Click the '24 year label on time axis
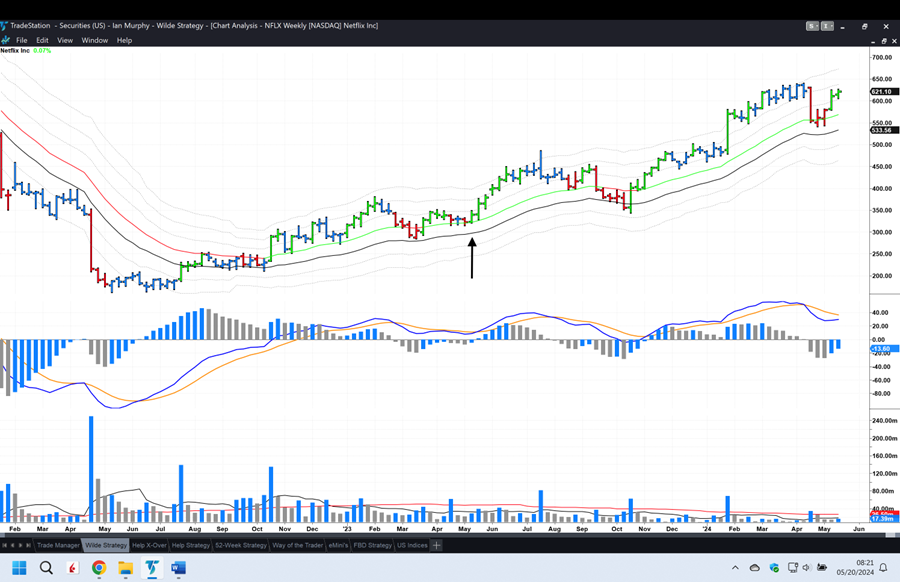Image resolution: width=900 pixels, height=582 pixels. pos(707,529)
